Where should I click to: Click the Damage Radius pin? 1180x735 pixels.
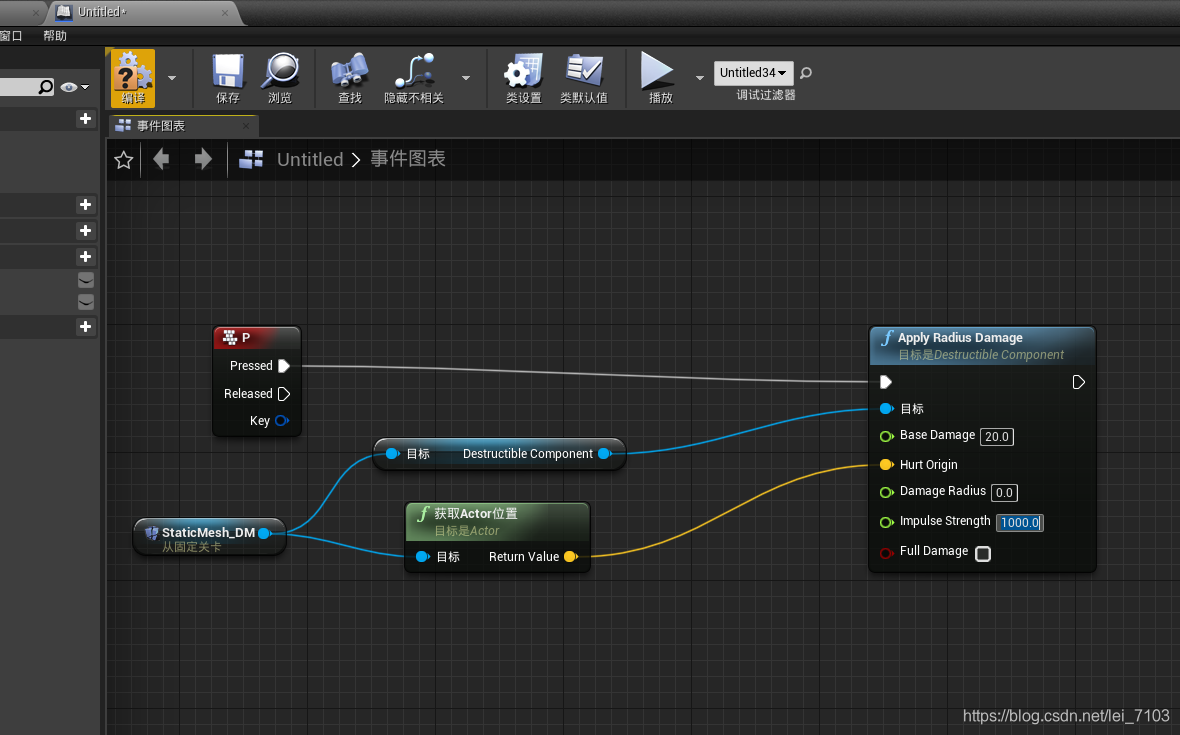point(887,492)
